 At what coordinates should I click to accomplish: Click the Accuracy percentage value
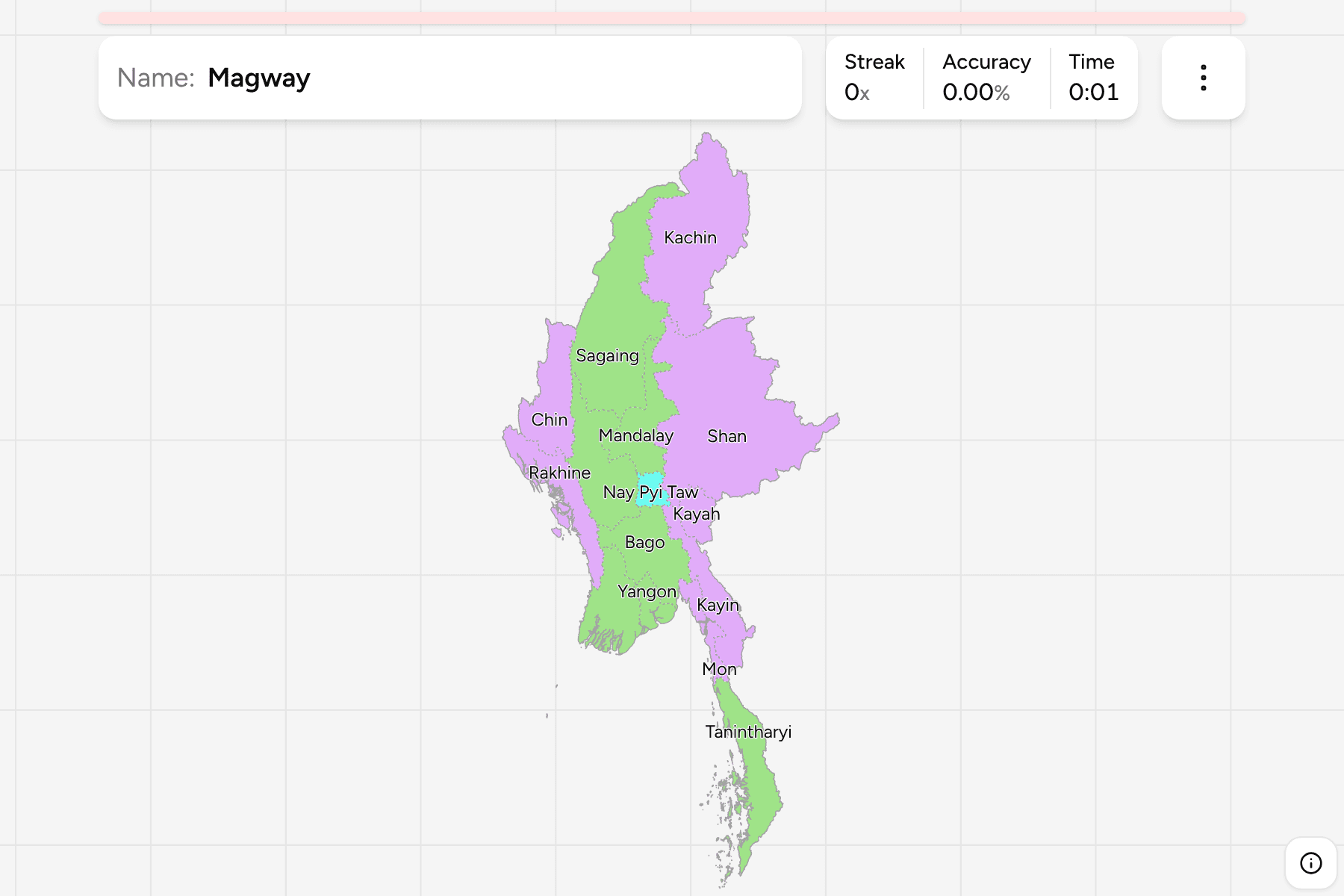(975, 92)
